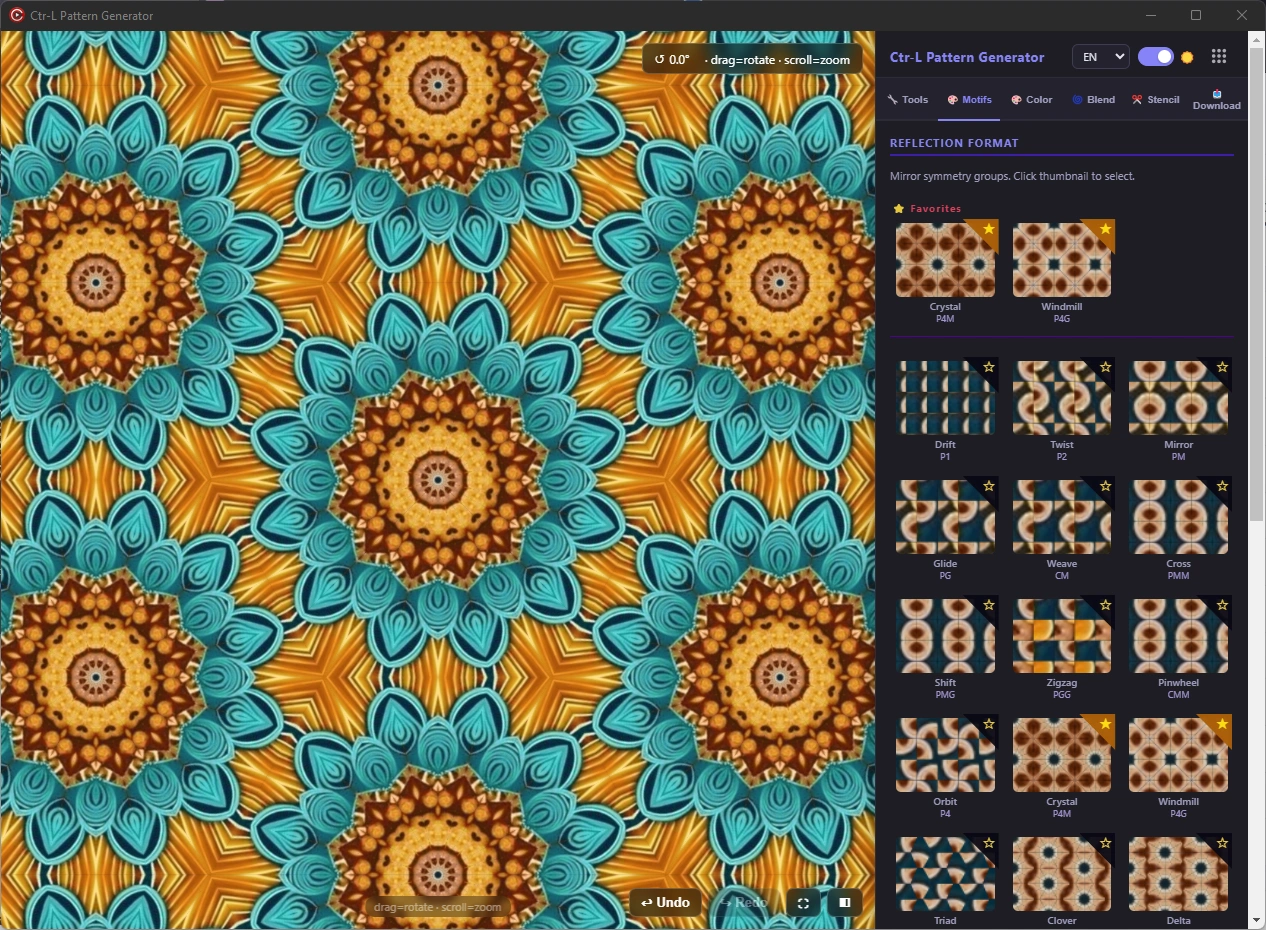The image size is (1266, 930).
Task: Click the Ctr-L Pattern Generator panel title
Action: point(967,57)
